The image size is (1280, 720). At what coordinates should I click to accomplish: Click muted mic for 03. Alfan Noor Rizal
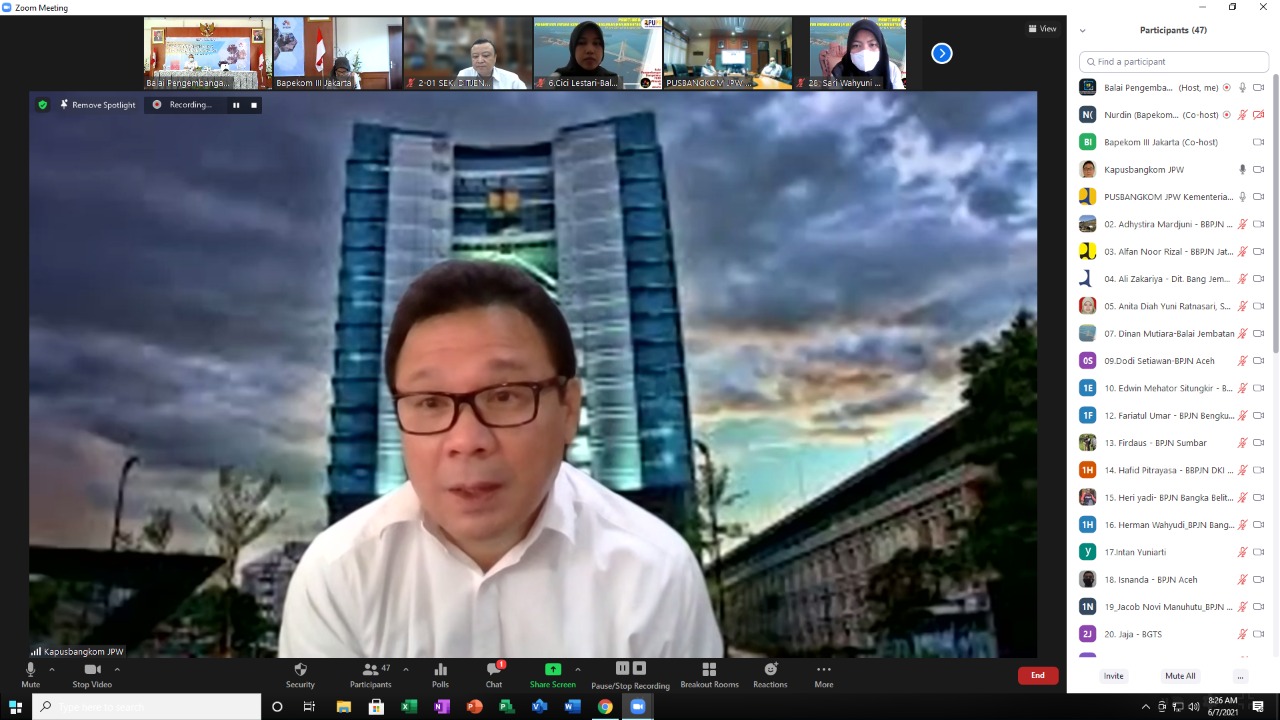(1243, 252)
